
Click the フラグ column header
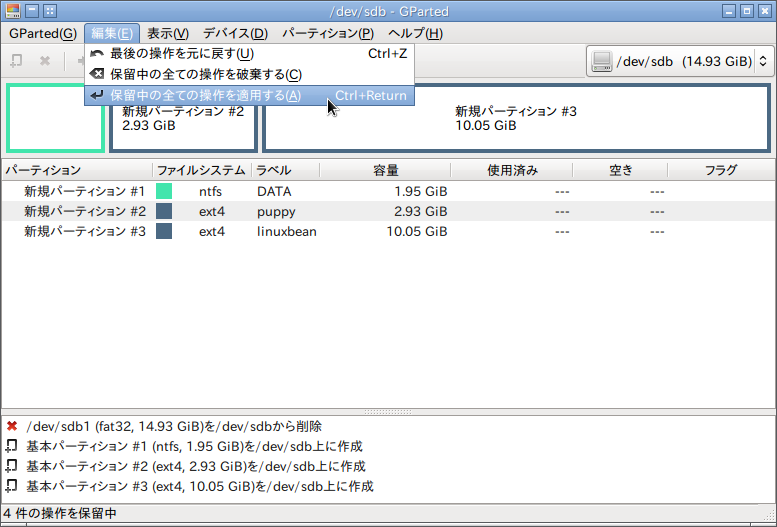click(721, 170)
